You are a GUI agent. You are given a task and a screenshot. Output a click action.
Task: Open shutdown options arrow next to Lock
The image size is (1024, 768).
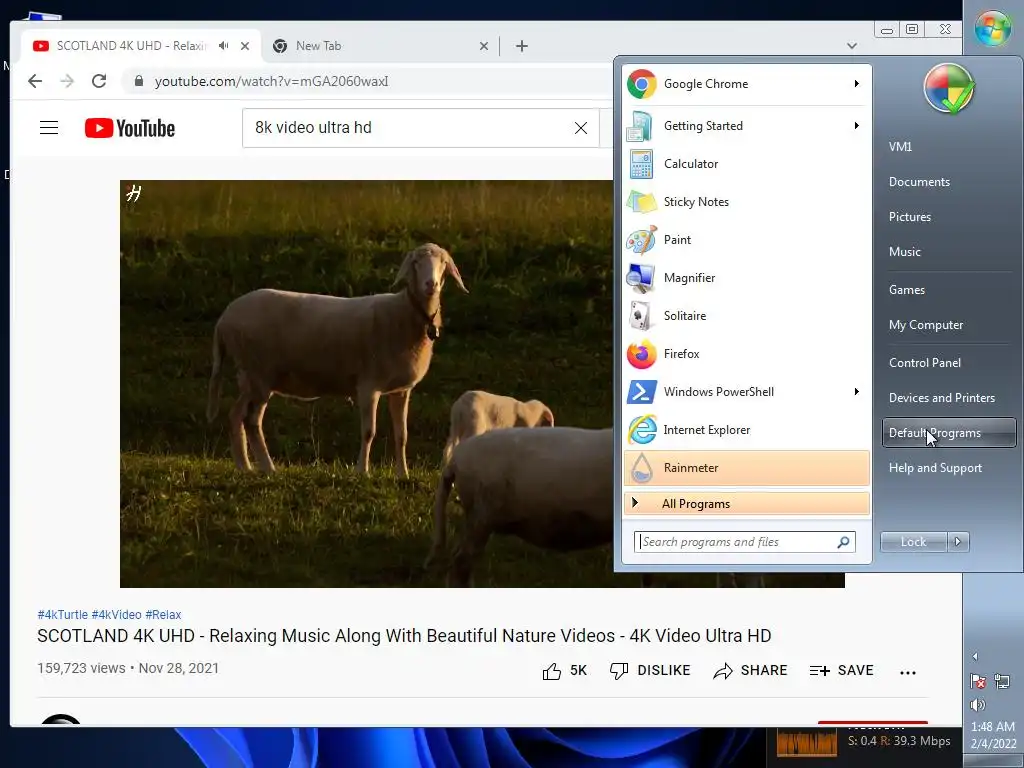[x=958, y=541]
